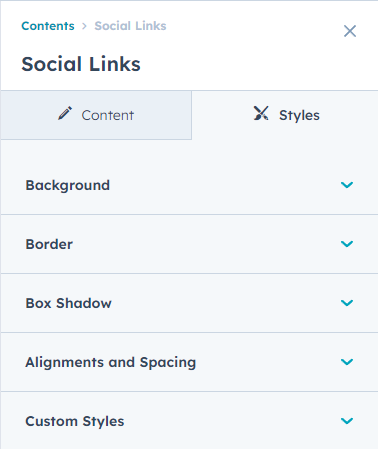Expand the Border section chevron
Viewport: 378px width, 449px height.
point(347,244)
